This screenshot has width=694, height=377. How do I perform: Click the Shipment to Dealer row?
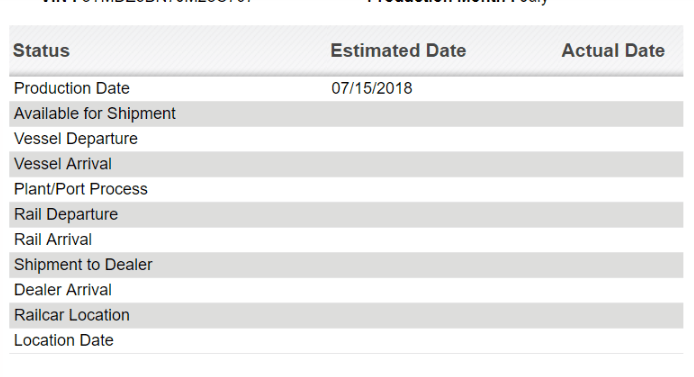[346, 265]
